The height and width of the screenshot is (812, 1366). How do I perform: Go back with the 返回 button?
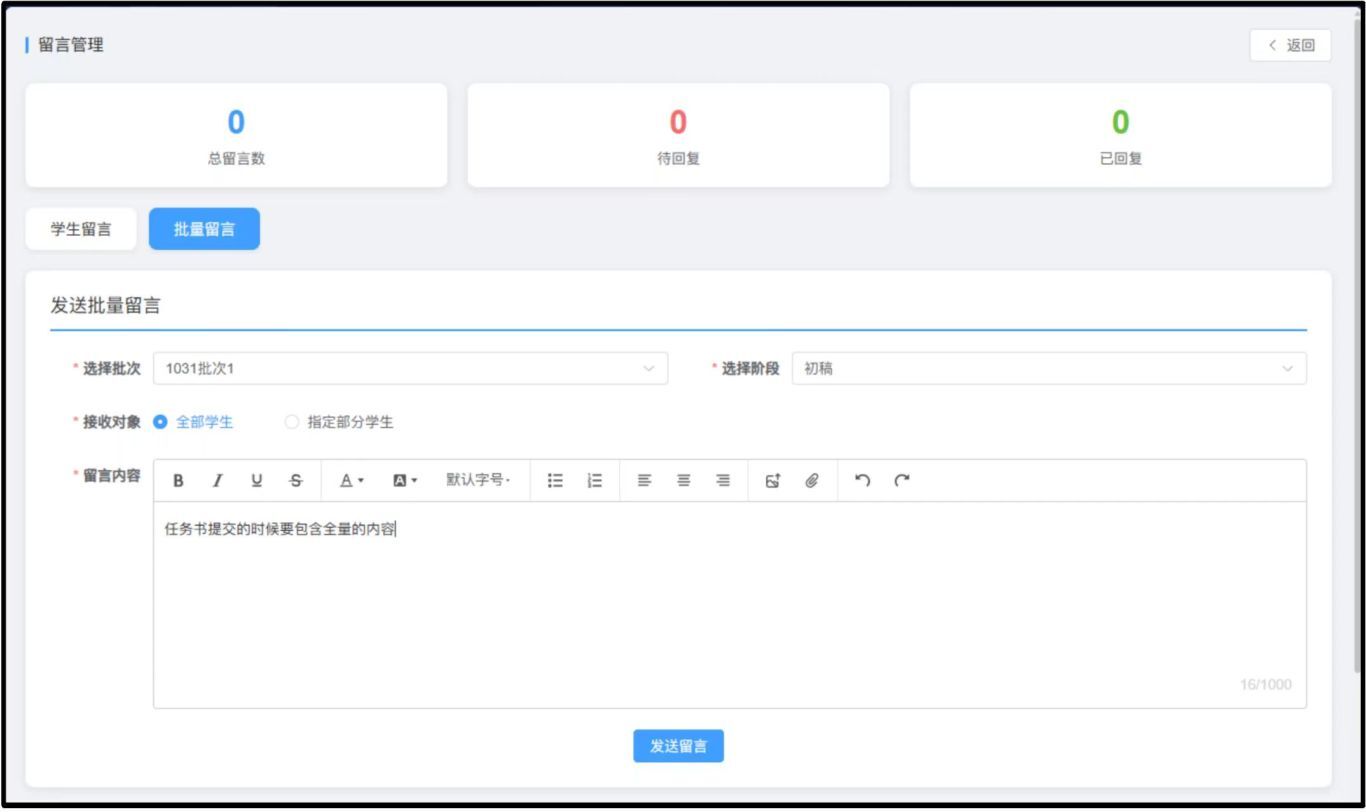click(x=1290, y=45)
